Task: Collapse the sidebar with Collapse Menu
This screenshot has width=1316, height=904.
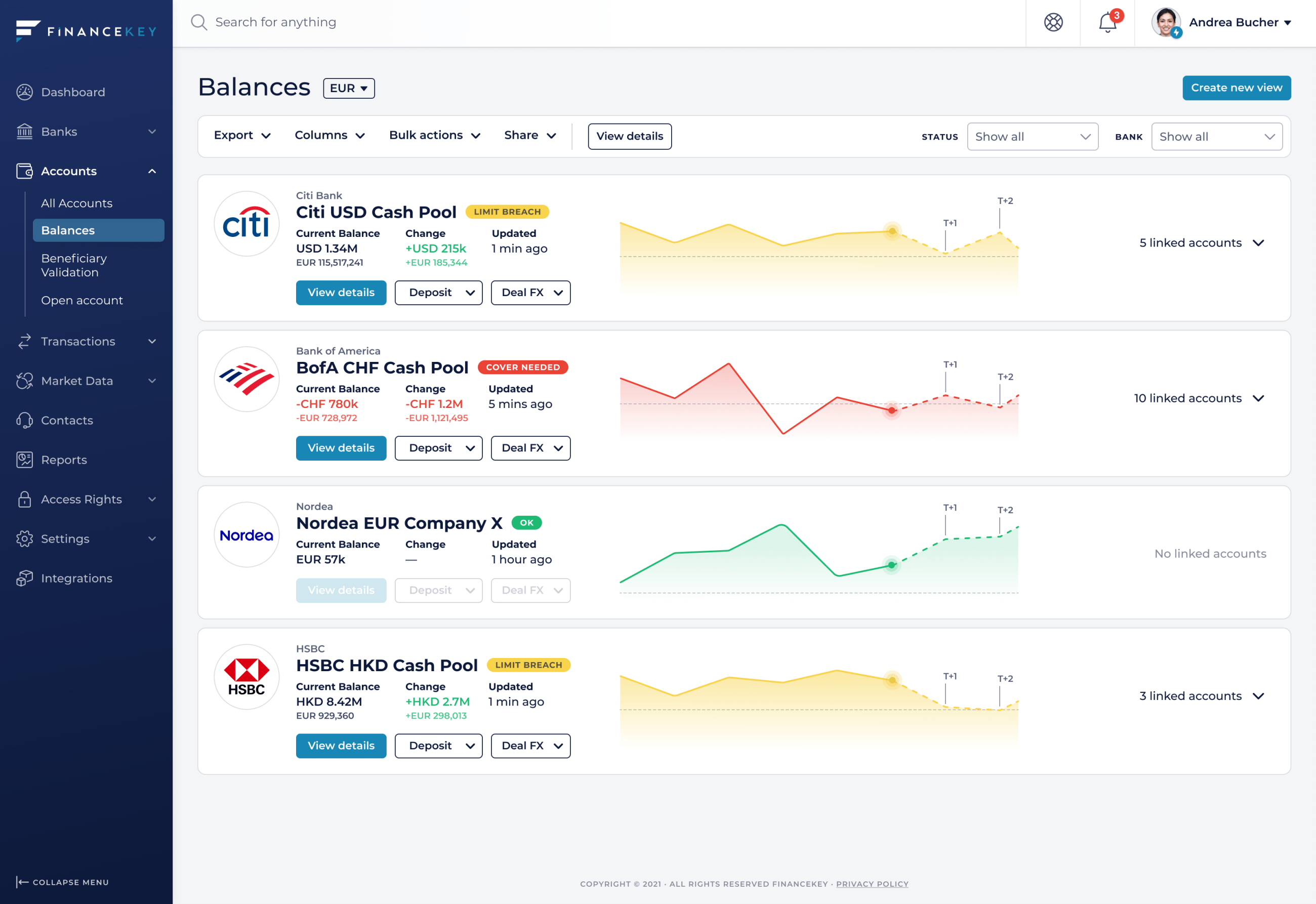Action: click(x=62, y=882)
